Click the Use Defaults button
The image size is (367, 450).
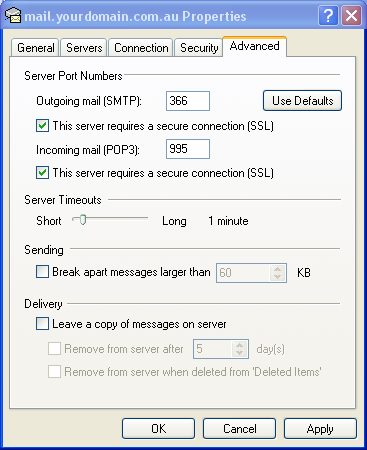point(302,101)
